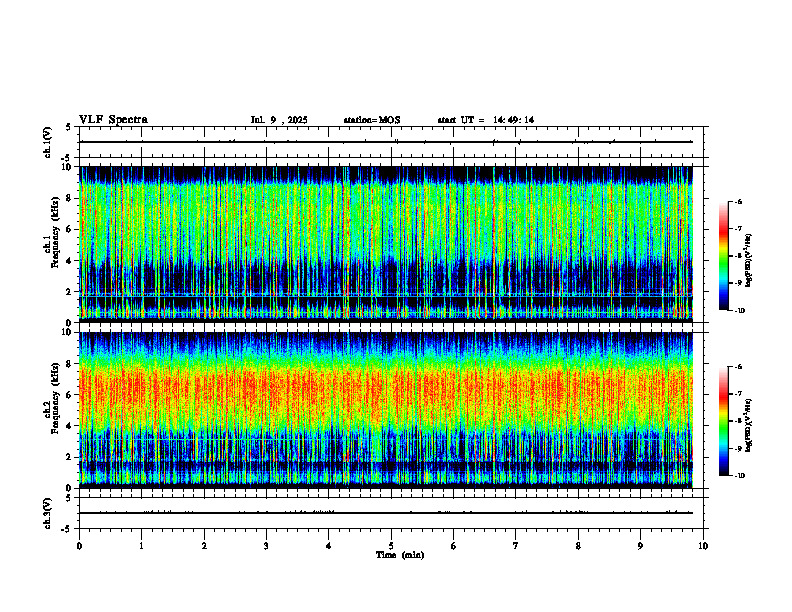Image resolution: width=792 pixels, height=612 pixels.
Task: Click the time axis tick label "7"
Action: pyautogui.click(x=516, y=546)
